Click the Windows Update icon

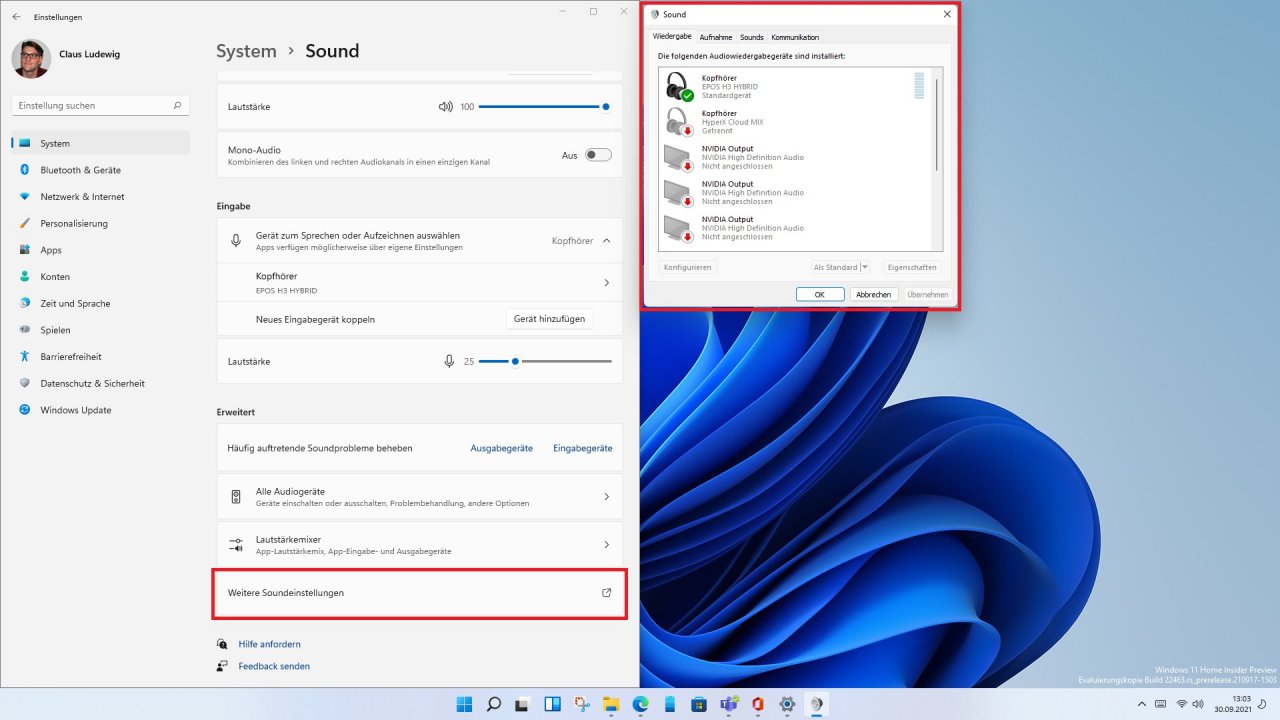(x=25, y=410)
